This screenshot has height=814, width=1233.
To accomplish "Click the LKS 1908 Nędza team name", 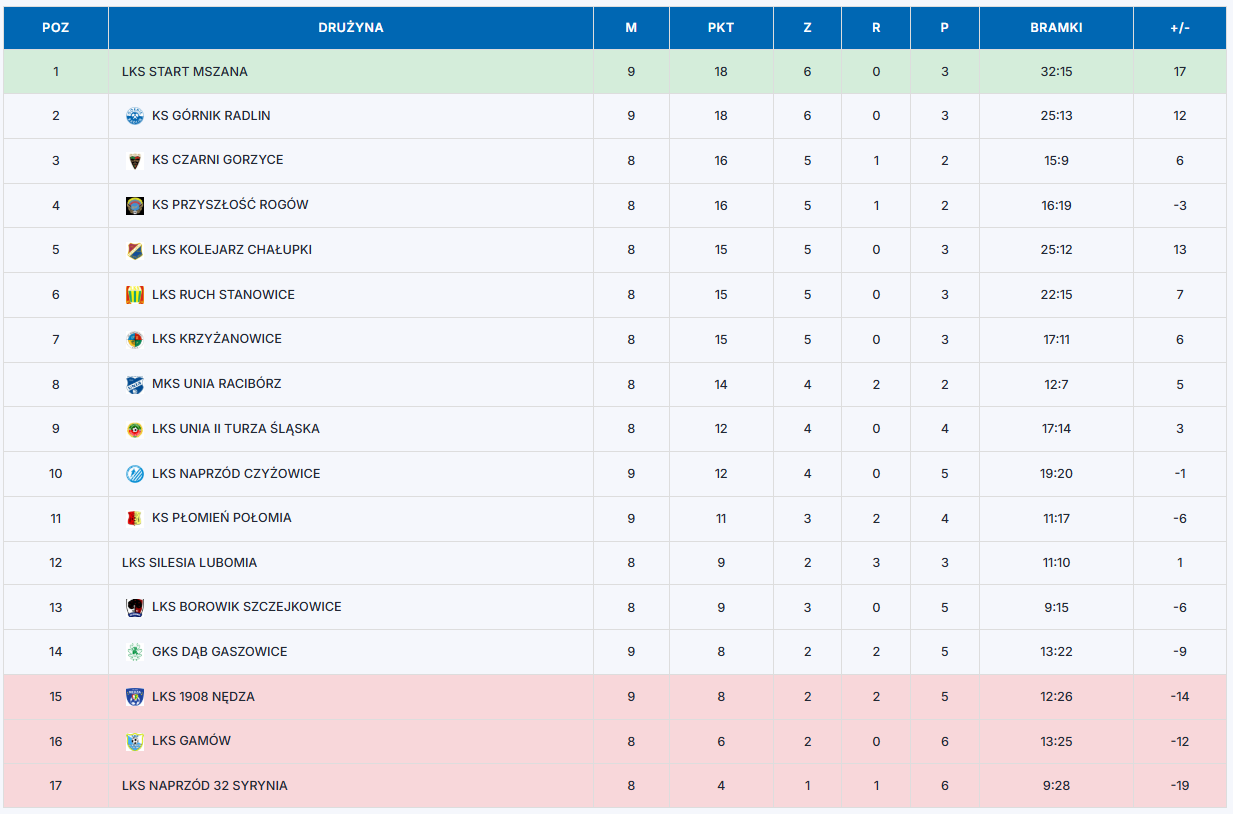I will (203, 697).
